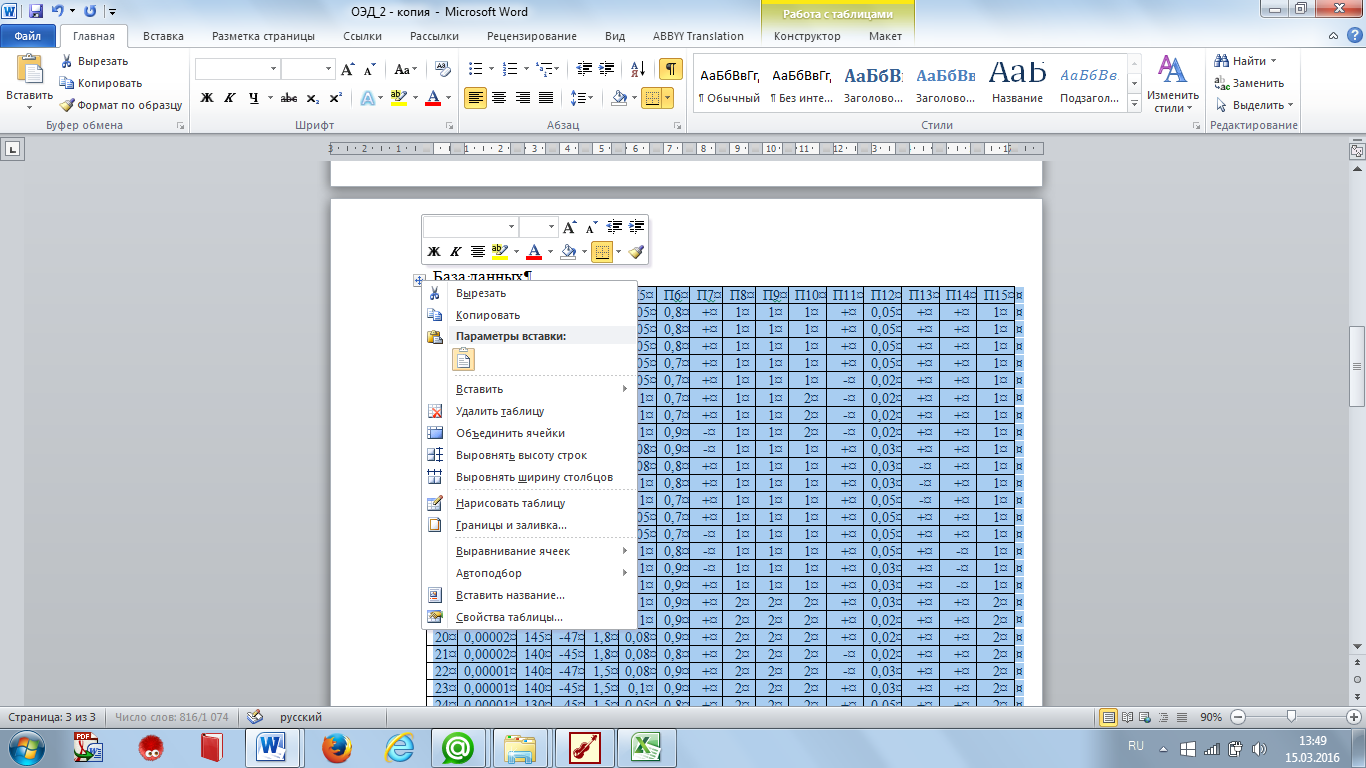Click the Format Painter brush on the mini toolbar
This screenshot has height=768, width=1366.
[636, 252]
